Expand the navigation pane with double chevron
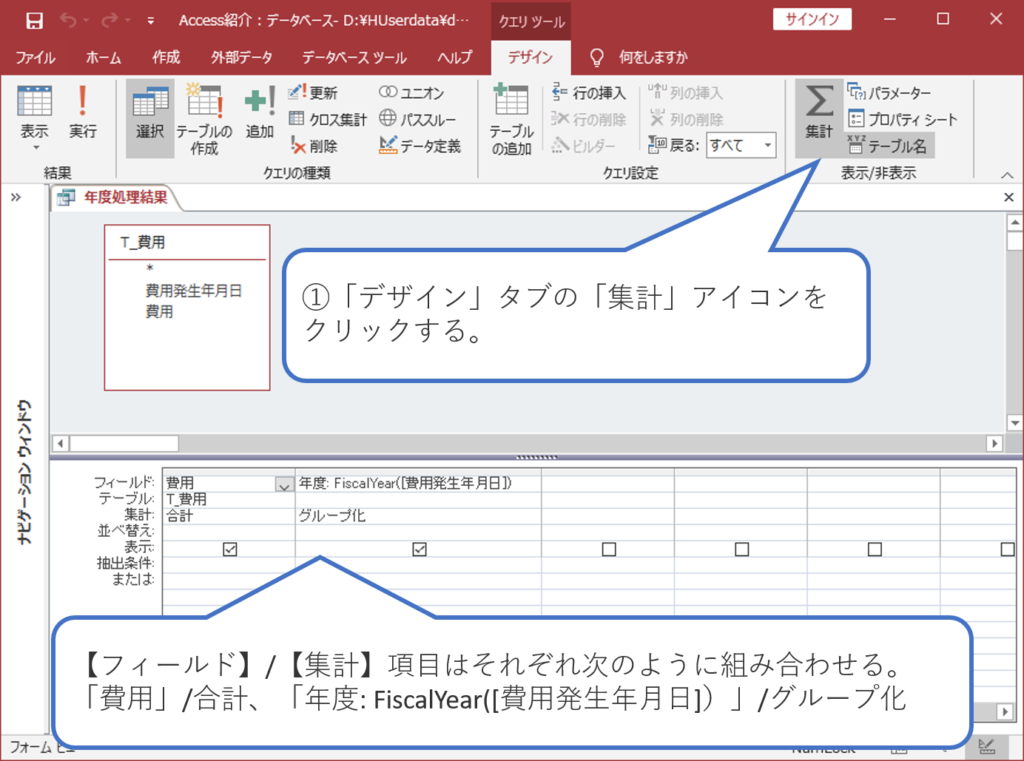1024x761 pixels. [16, 197]
